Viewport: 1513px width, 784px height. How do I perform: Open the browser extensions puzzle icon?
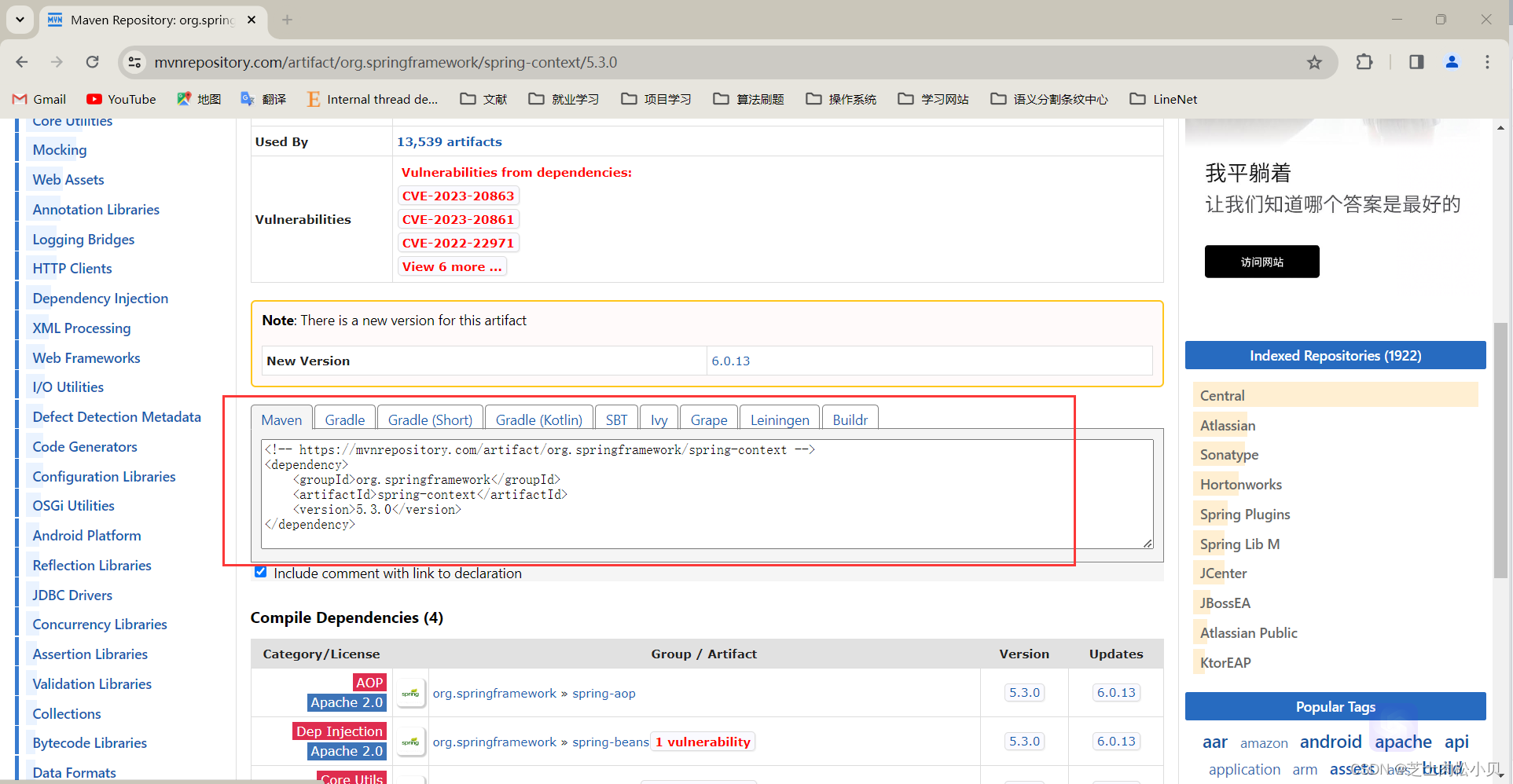(1364, 61)
